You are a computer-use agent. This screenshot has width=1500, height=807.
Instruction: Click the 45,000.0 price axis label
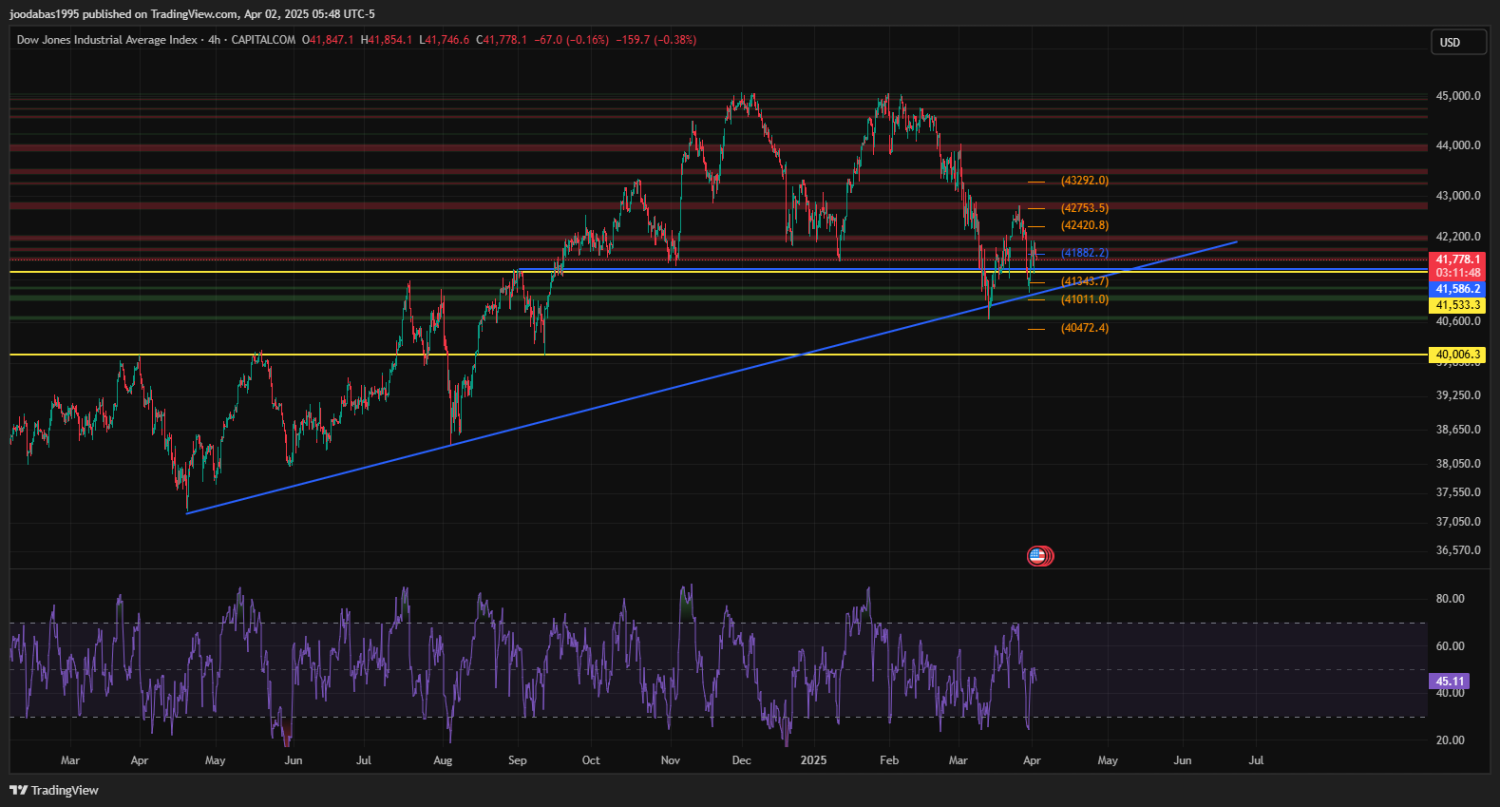[x=1458, y=96]
